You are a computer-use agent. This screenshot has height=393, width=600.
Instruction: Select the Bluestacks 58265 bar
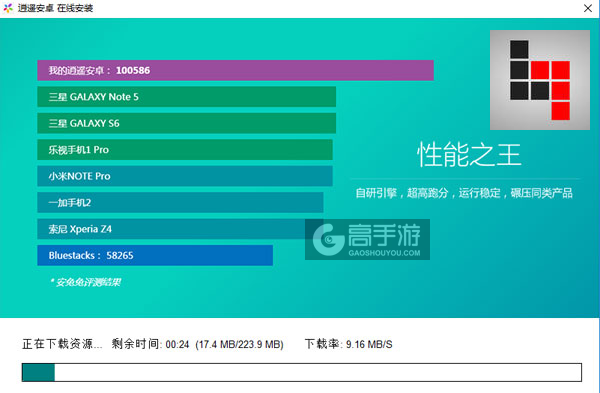155,255
